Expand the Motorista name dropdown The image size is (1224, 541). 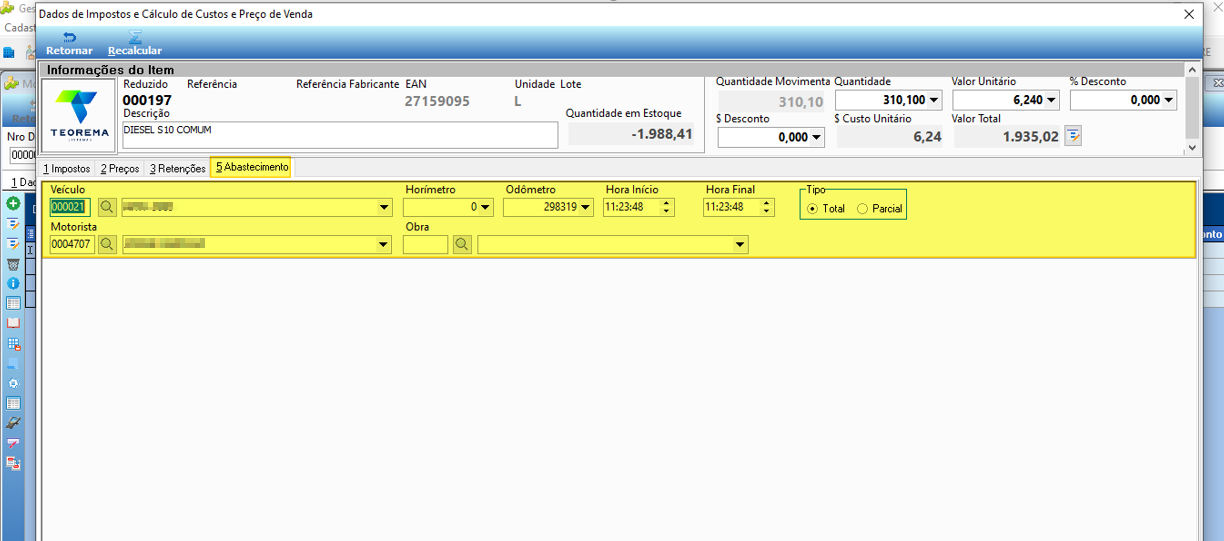(x=384, y=244)
